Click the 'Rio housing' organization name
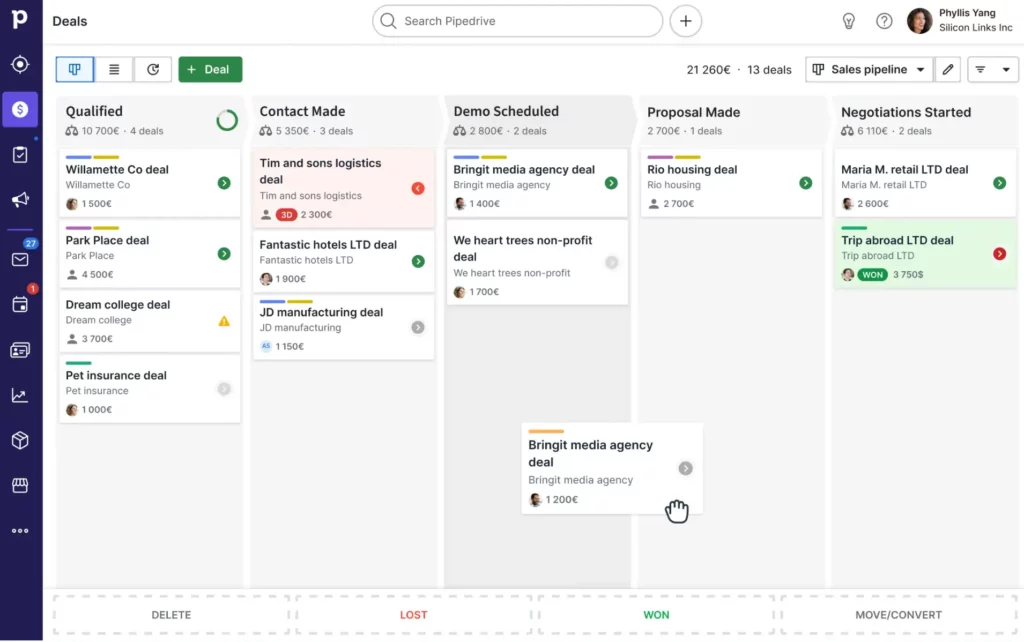This screenshot has width=1024, height=642. click(x=673, y=185)
